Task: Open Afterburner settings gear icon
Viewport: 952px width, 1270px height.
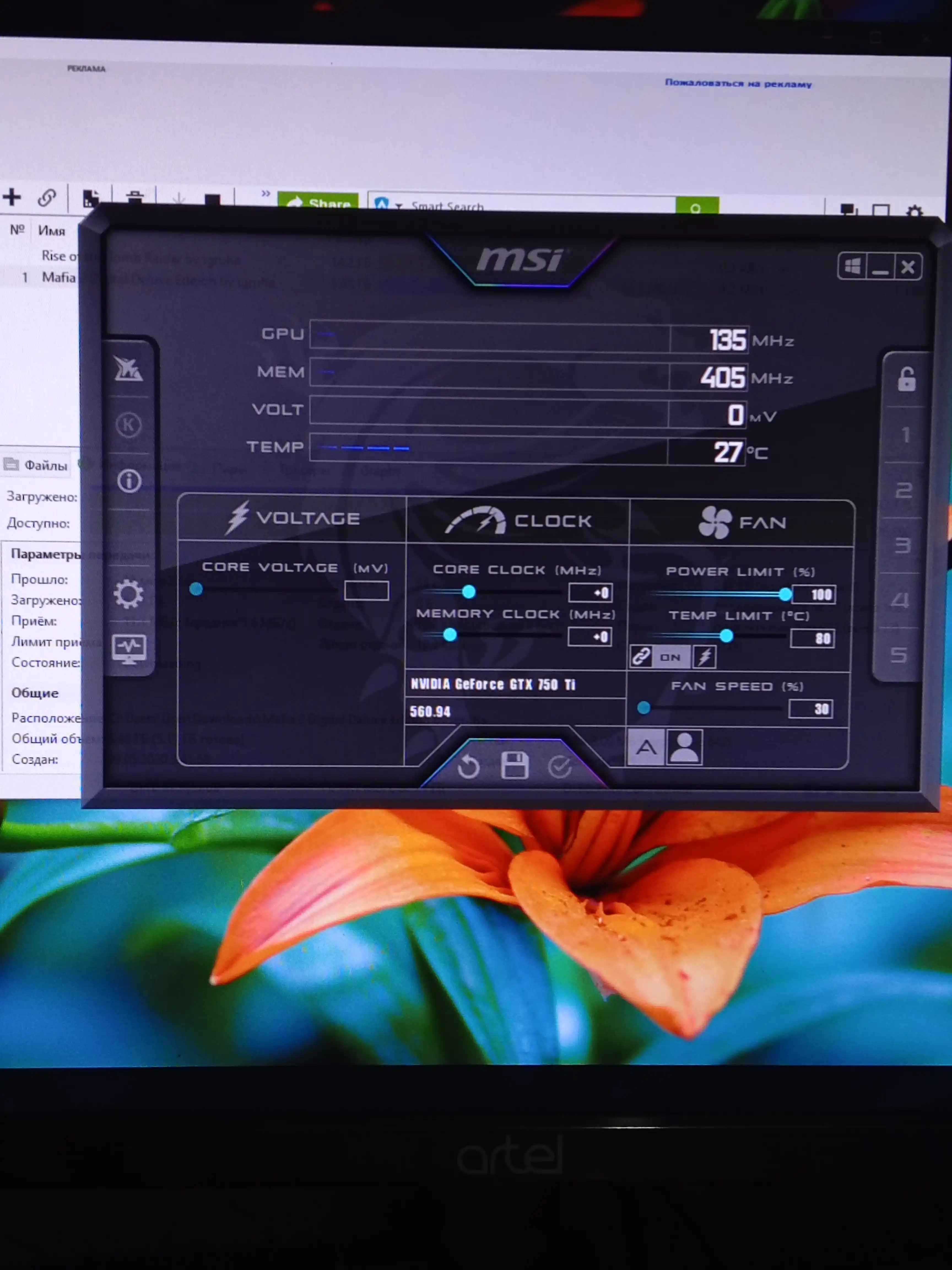Action: pos(129,594)
